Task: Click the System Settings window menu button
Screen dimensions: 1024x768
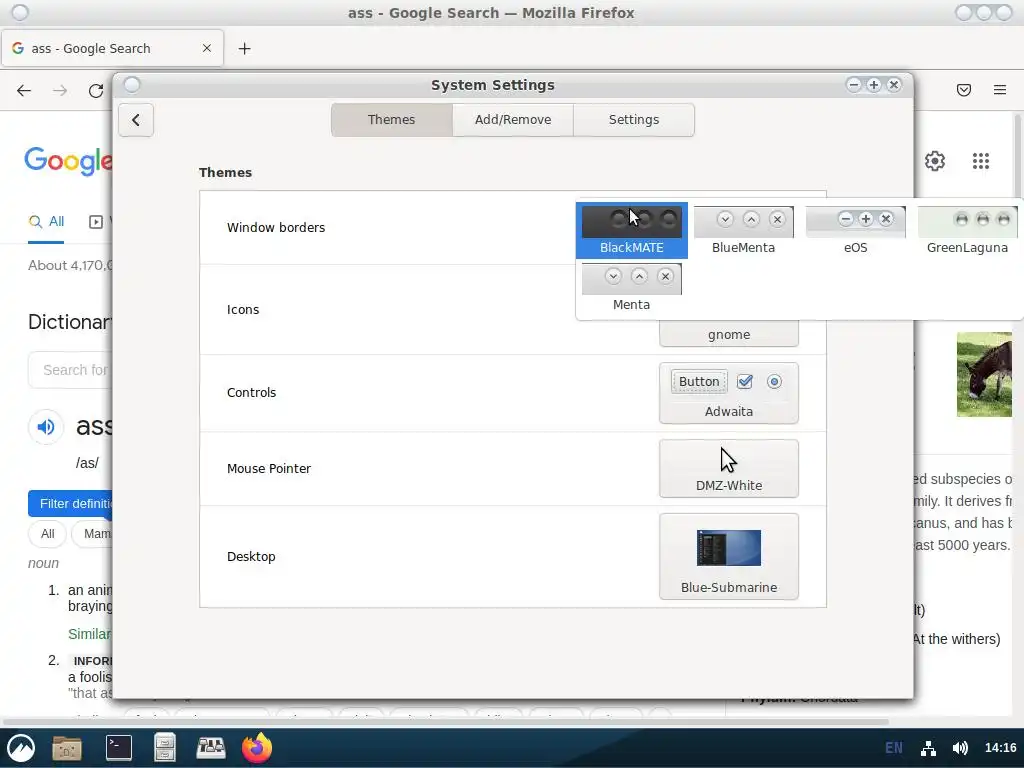Action: pos(132,85)
